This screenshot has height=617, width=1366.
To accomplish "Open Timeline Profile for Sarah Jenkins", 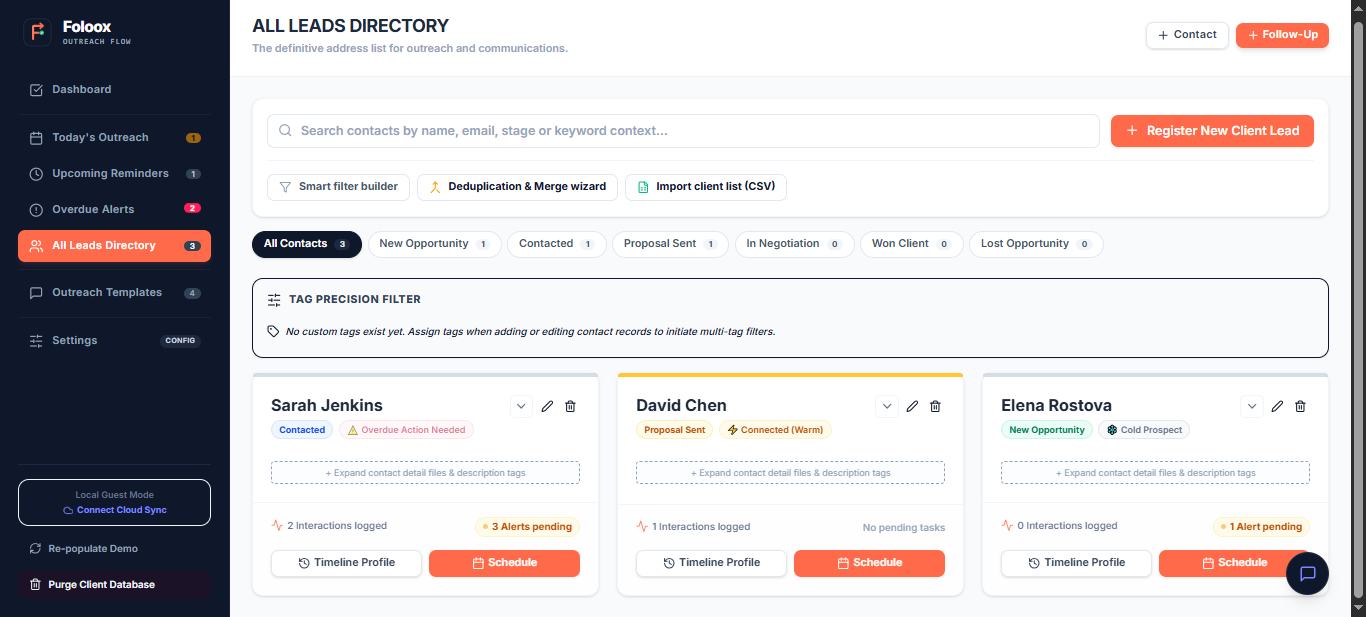I will tap(347, 563).
